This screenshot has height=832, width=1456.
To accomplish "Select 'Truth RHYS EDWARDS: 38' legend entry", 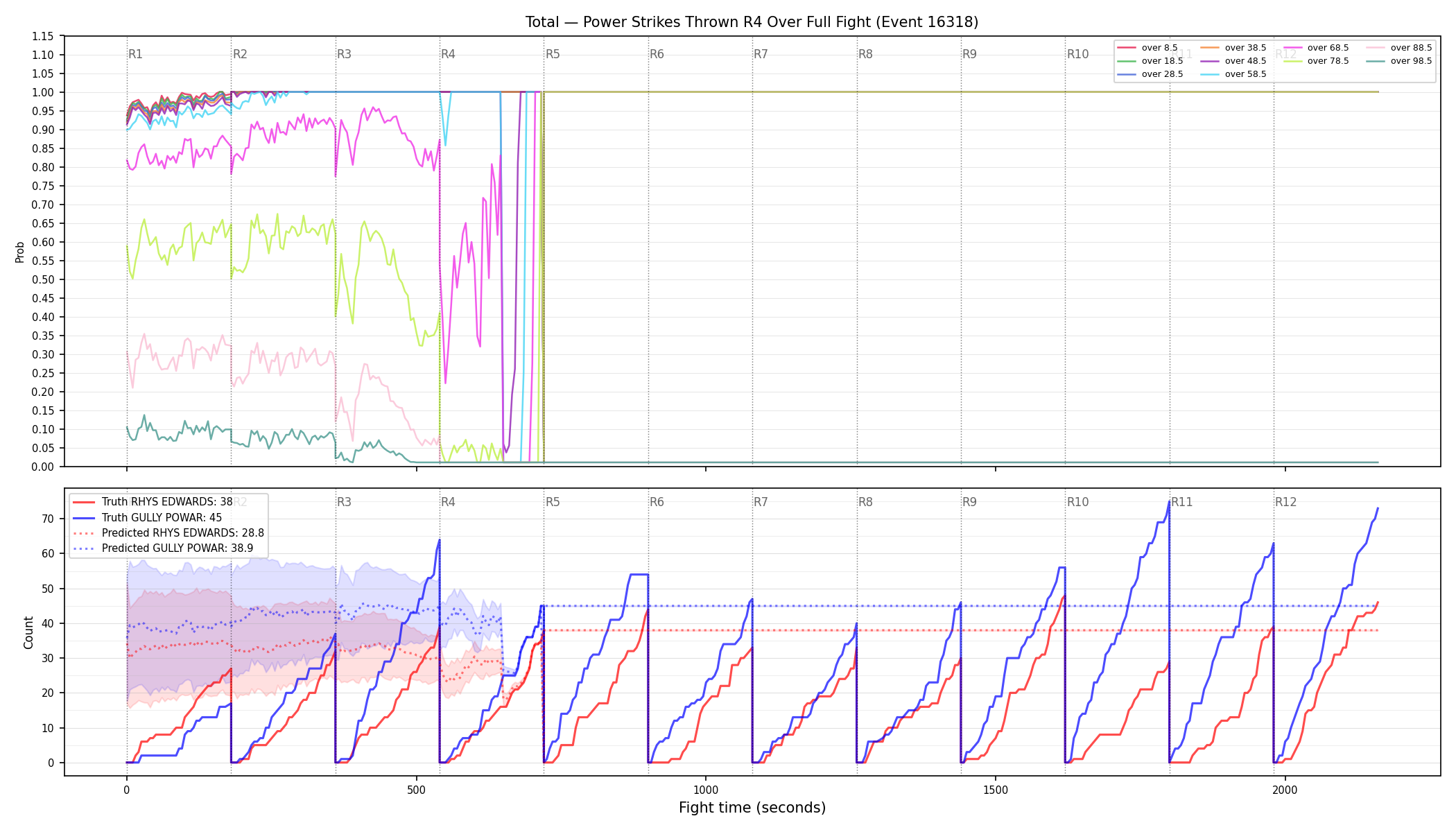I will pos(153,502).
